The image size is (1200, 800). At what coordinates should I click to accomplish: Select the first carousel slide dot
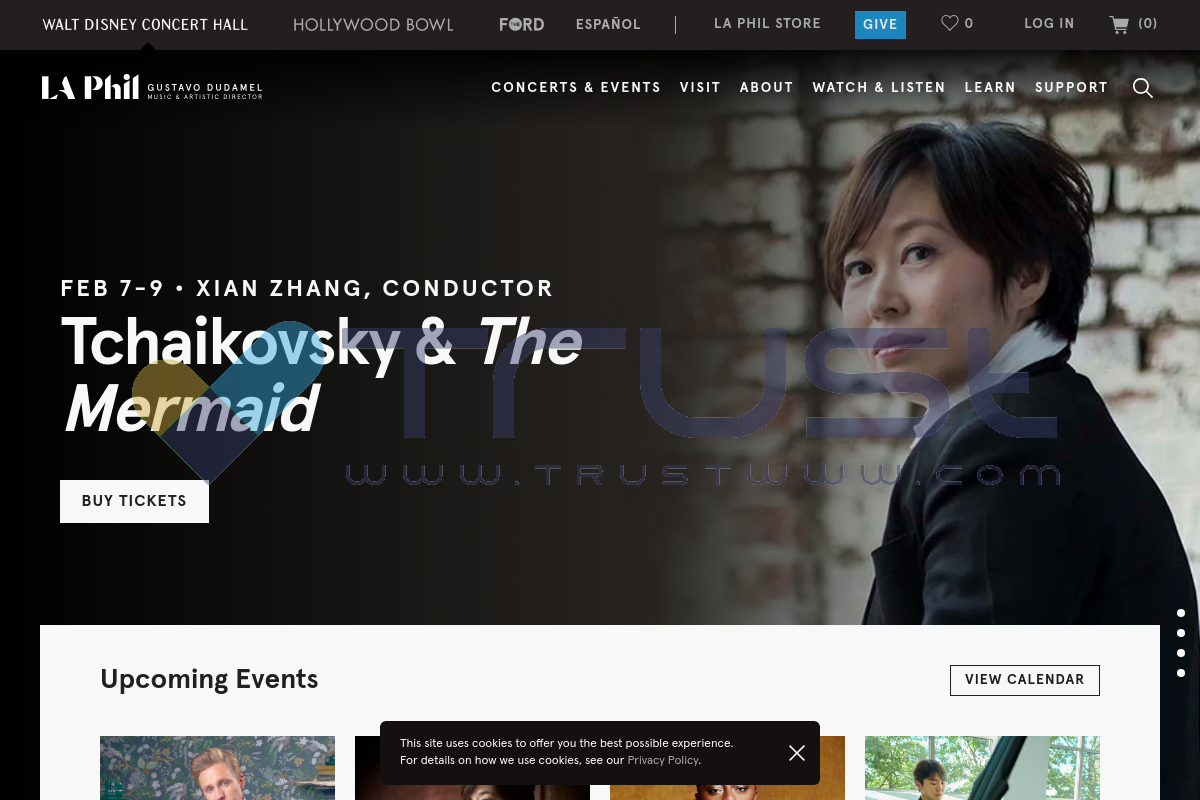(1181, 613)
